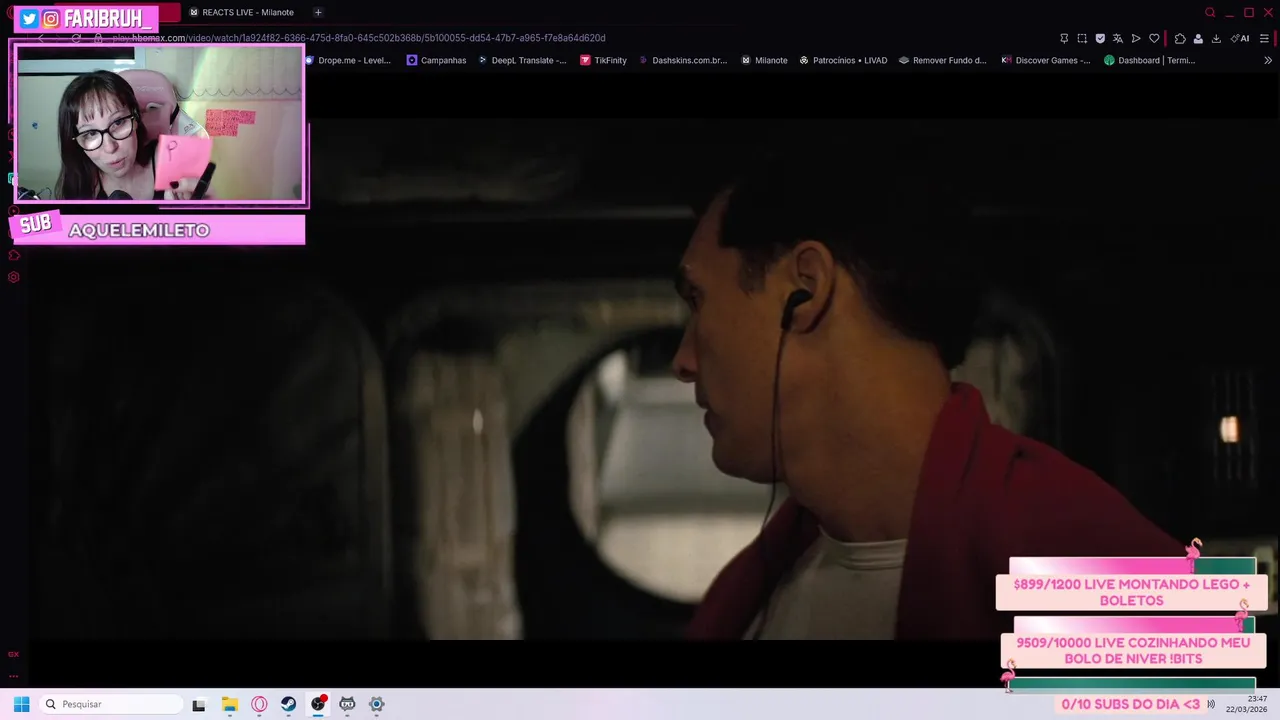Image resolution: width=1280 pixels, height=720 pixels.
Task: Open the Easy Setup sliders icon
Action: tap(1265, 38)
